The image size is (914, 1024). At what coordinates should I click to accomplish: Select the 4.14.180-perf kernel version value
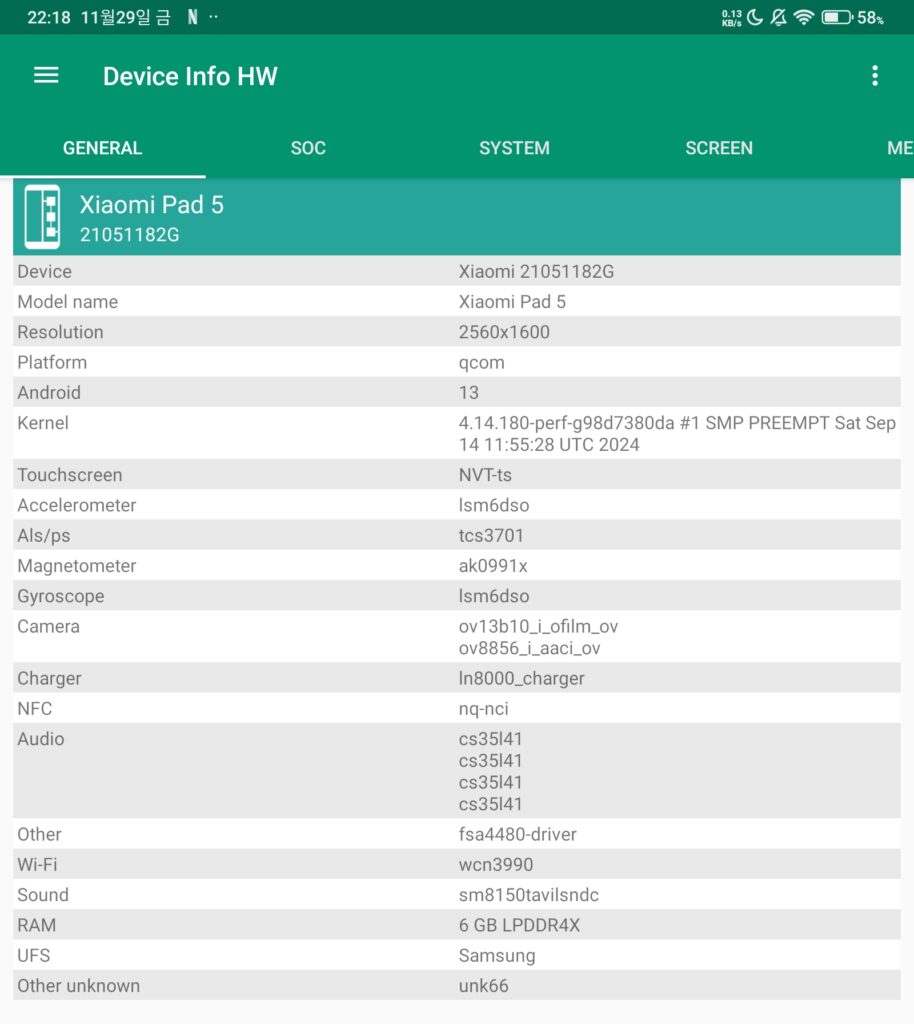(677, 434)
